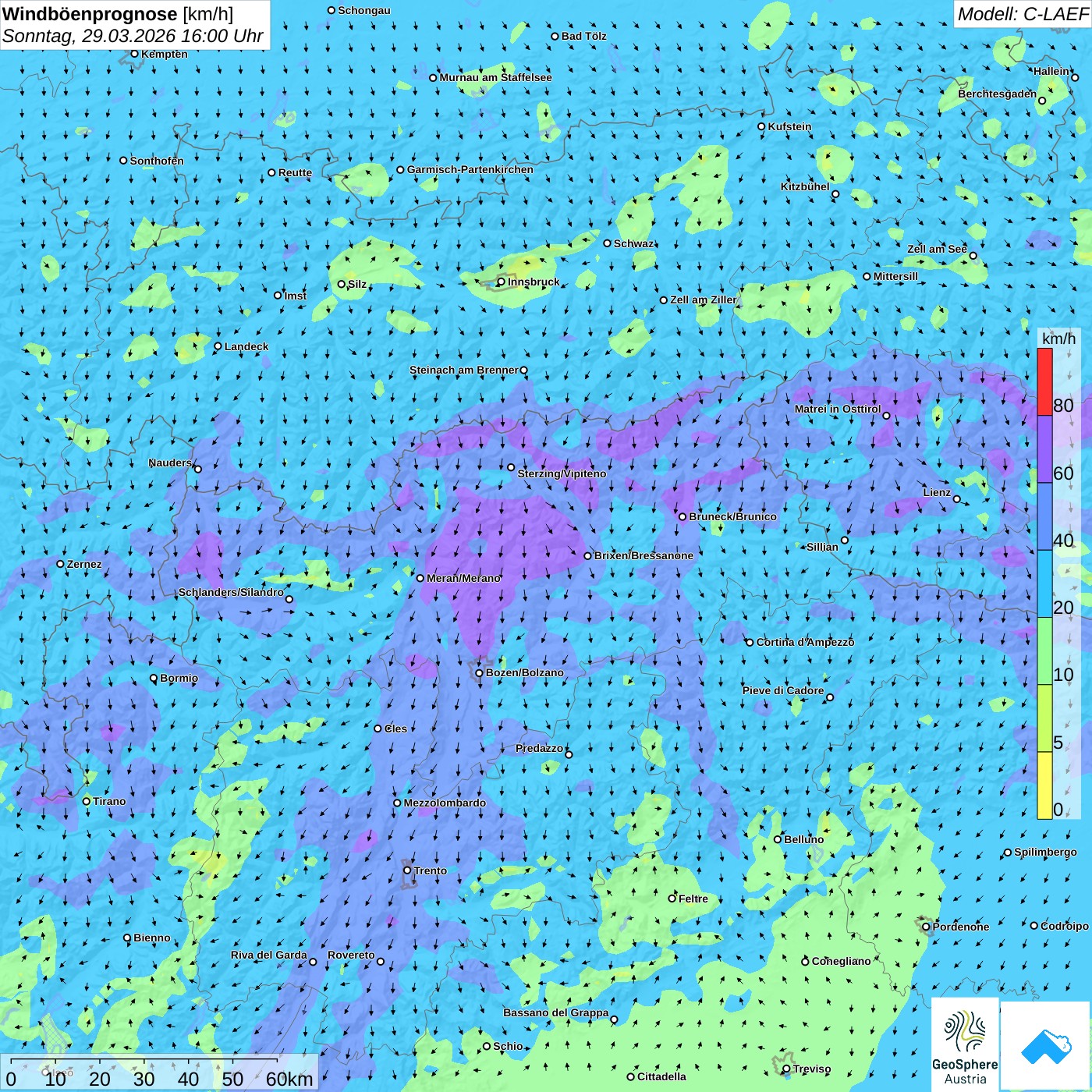Click the Cittadella label
The image size is (1092, 1092).
pos(661,1076)
